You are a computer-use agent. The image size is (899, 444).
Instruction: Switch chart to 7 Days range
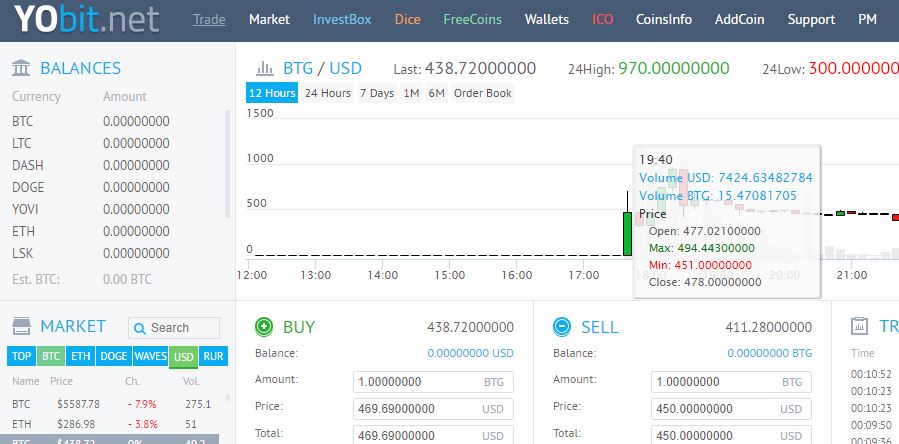coord(377,93)
